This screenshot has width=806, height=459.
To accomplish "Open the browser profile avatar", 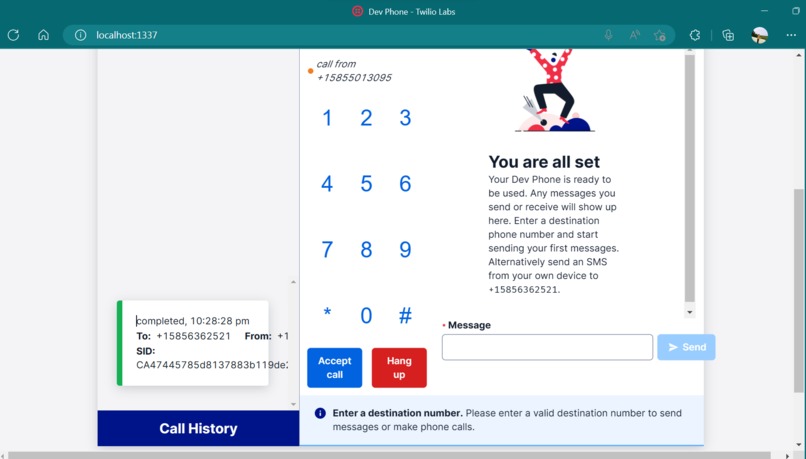I will (759, 35).
